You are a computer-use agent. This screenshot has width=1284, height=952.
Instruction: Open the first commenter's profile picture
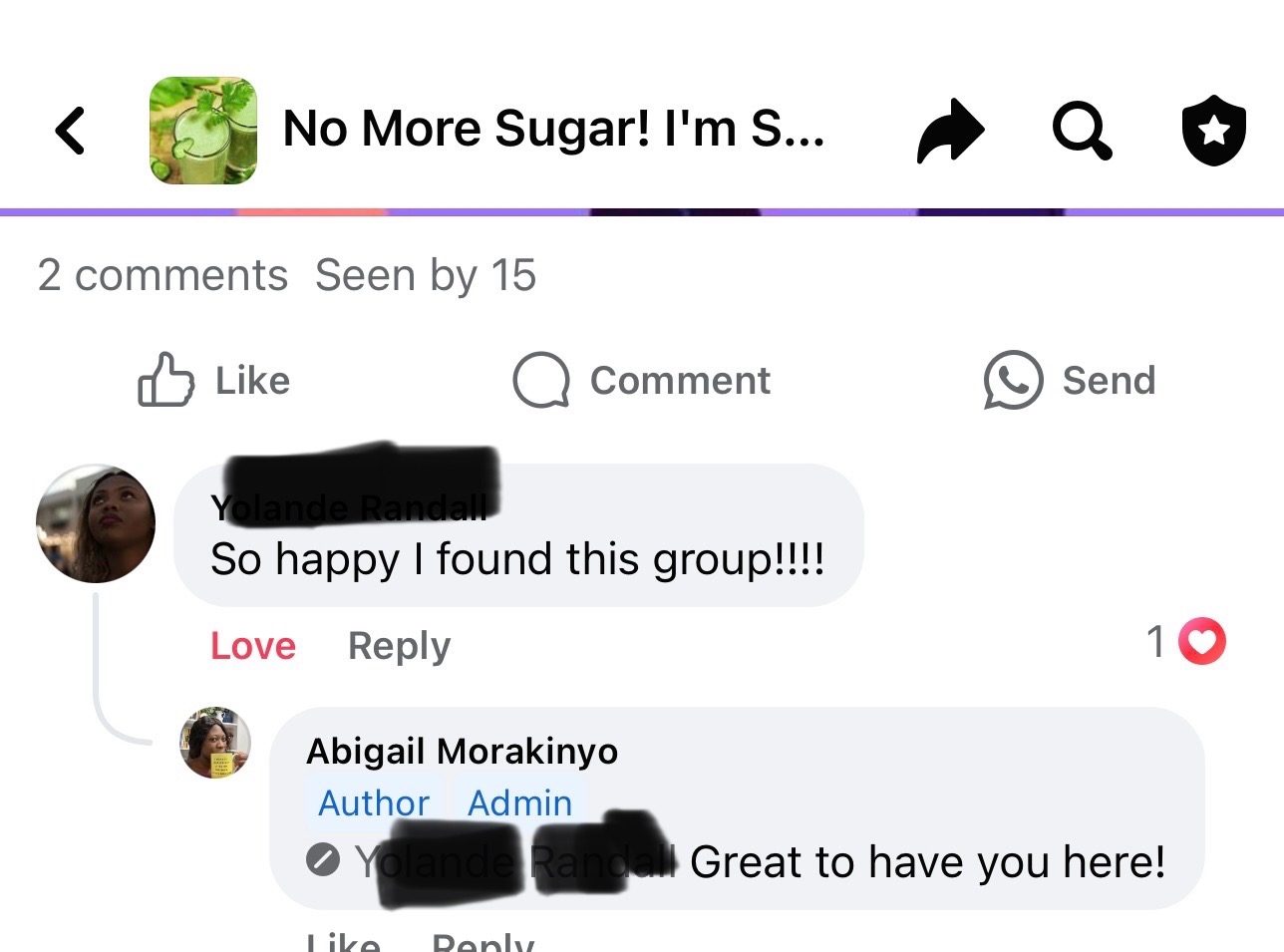click(96, 523)
